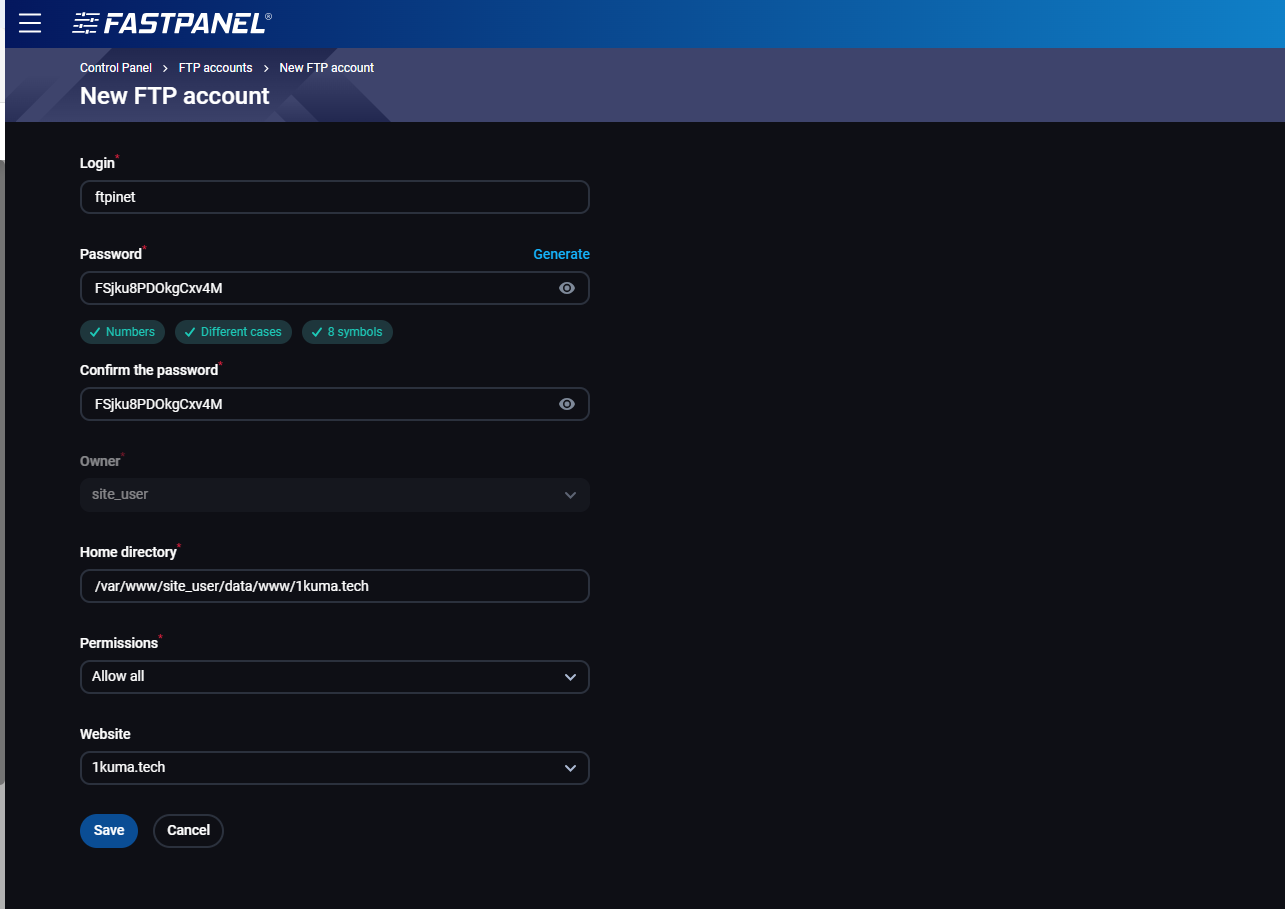The image size is (1285, 909).
Task: Click the Different cases requirement badge
Action: coord(233,332)
